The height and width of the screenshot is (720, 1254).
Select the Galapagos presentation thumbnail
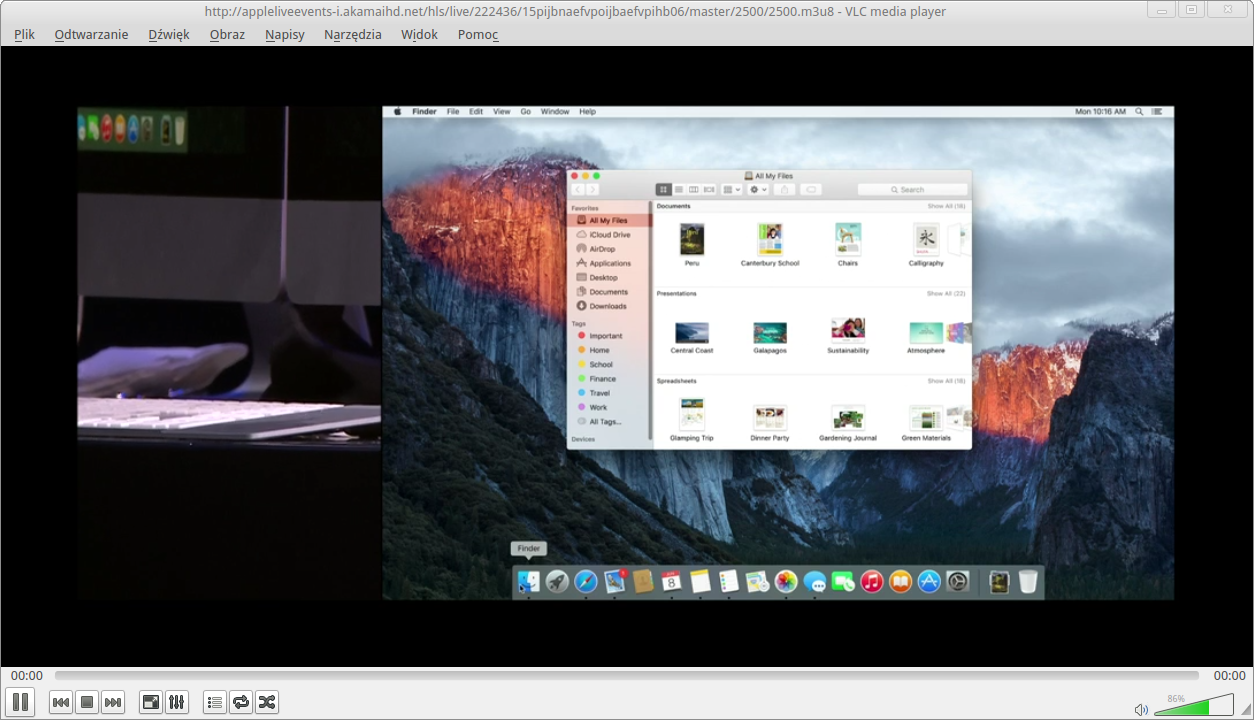(x=770, y=333)
